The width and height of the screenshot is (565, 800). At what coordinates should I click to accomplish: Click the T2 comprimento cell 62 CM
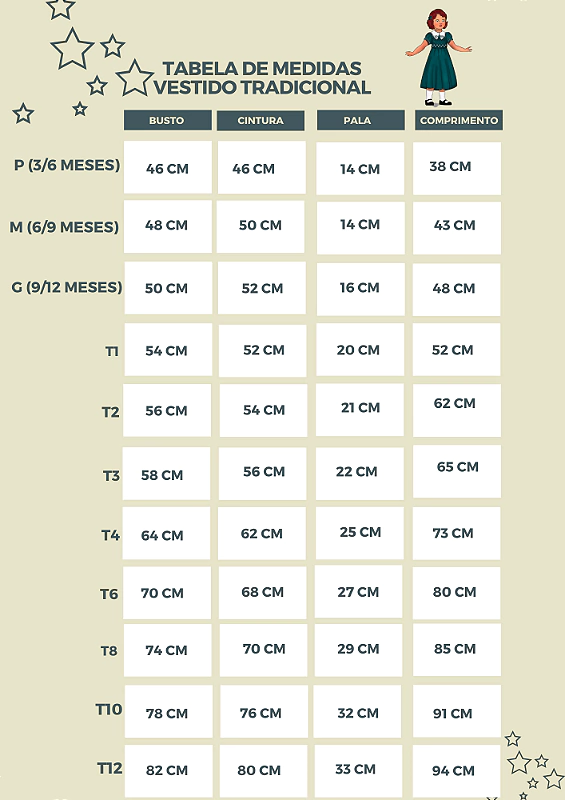click(457, 410)
